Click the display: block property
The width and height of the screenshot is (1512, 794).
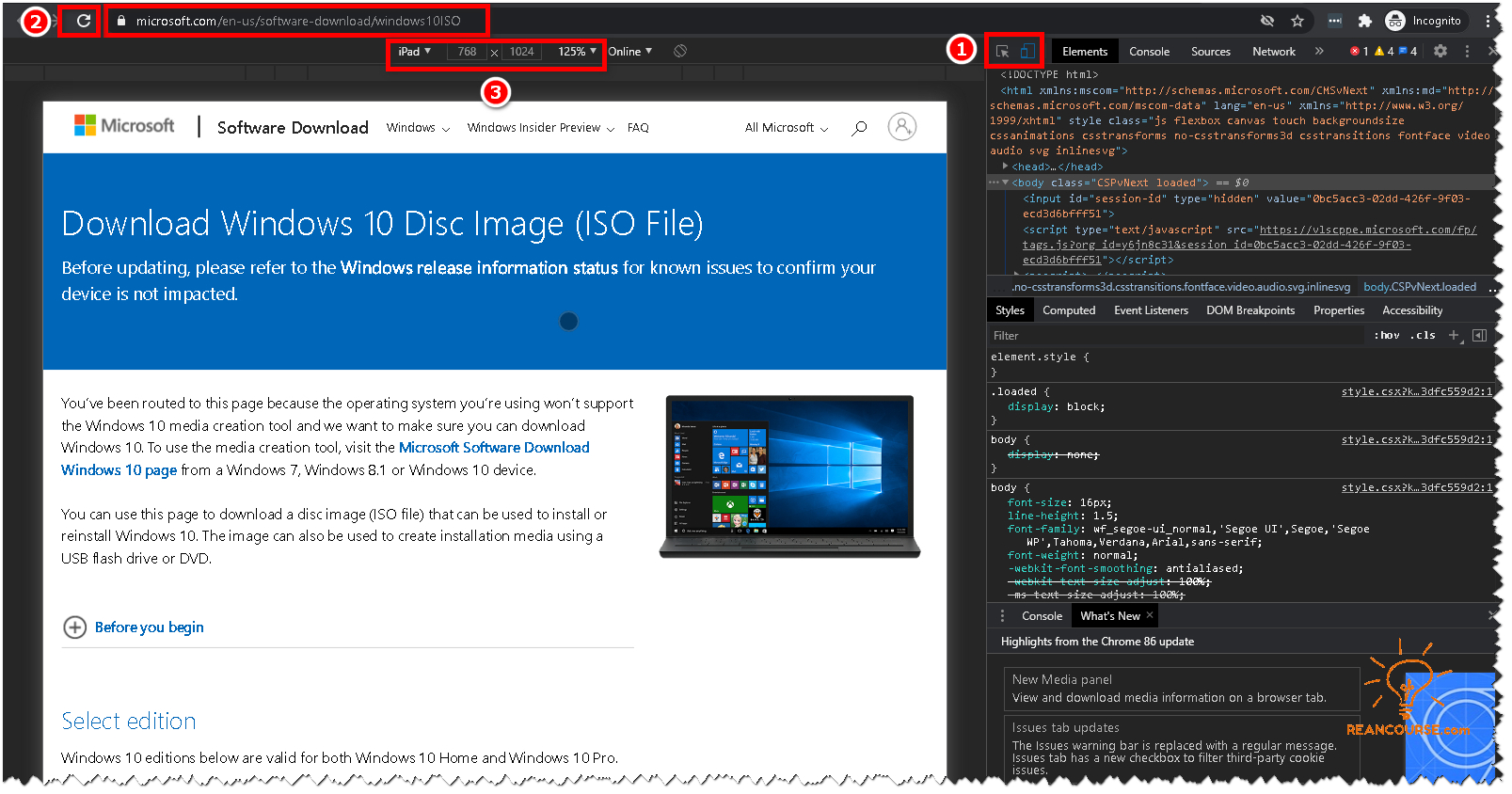pyautogui.click(x=1057, y=407)
